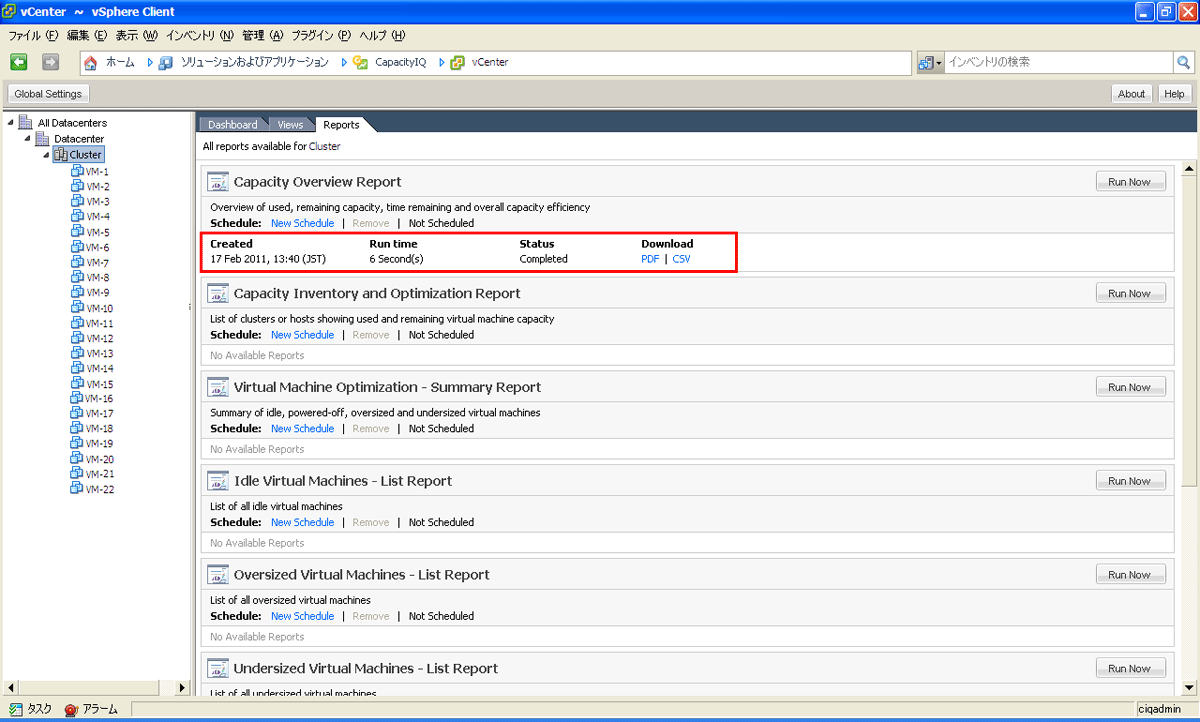Click the Help button
This screenshot has width=1200, height=722.
[1175, 94]
